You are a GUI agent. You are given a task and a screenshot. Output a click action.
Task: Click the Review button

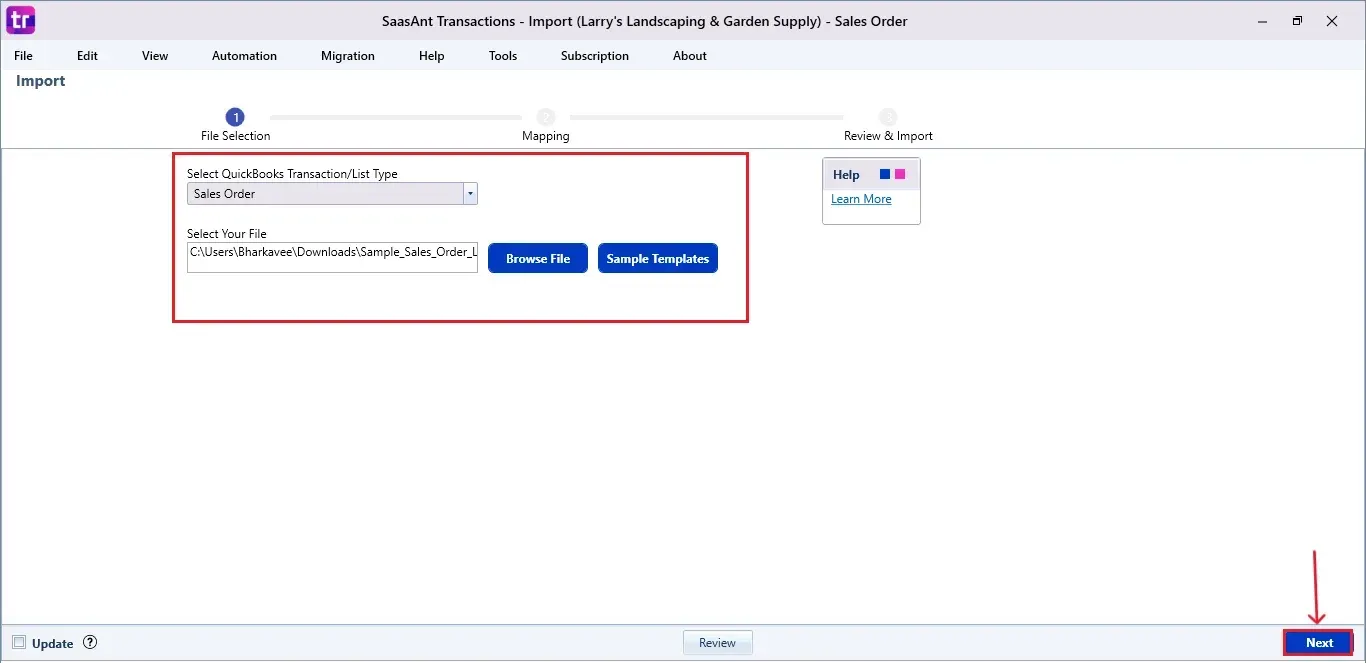click(717, 643)
